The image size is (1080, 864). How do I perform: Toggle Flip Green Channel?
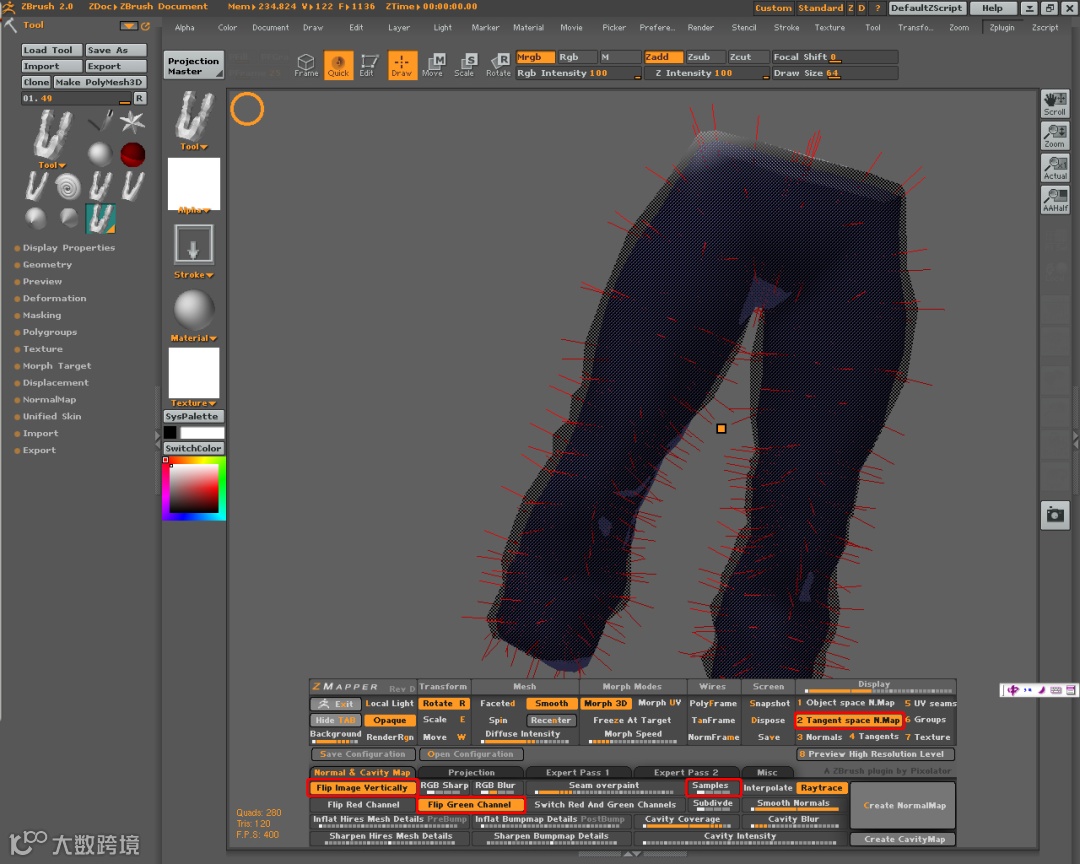(x=470, y=804)
